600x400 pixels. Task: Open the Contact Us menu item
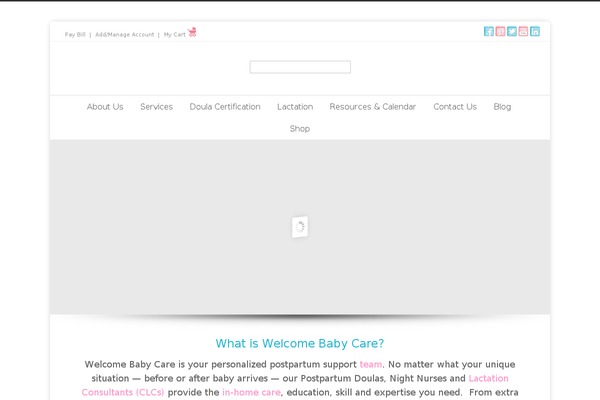pyautogui.click(x=455, y=107)
